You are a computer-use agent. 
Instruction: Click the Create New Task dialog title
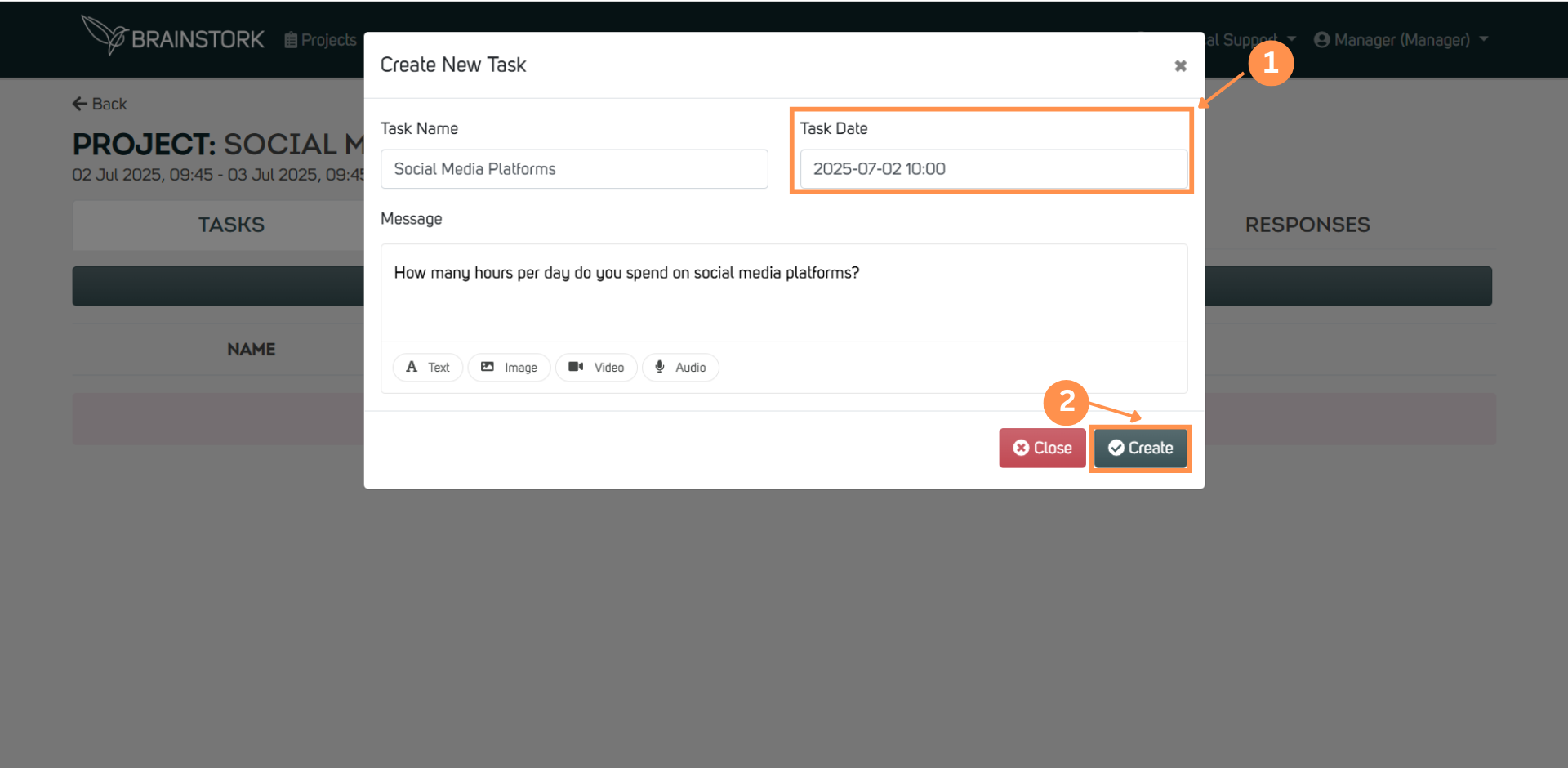[x=453, y=65]
